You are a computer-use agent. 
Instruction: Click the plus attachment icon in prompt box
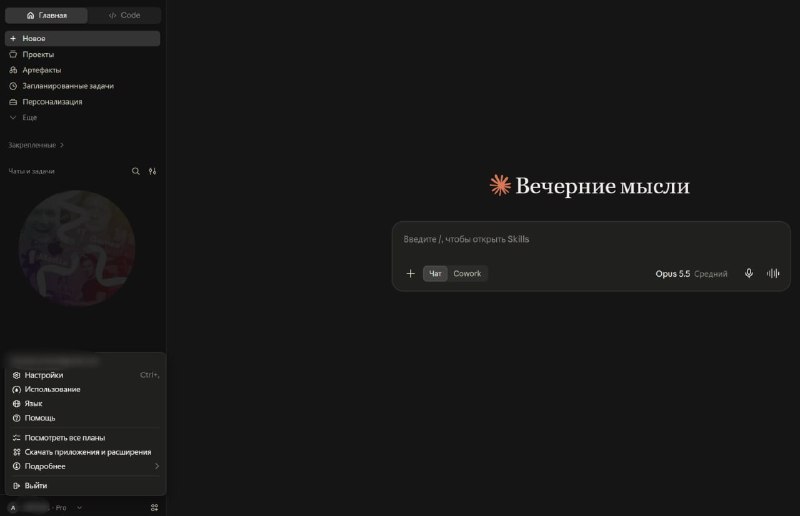click(410, 274)
